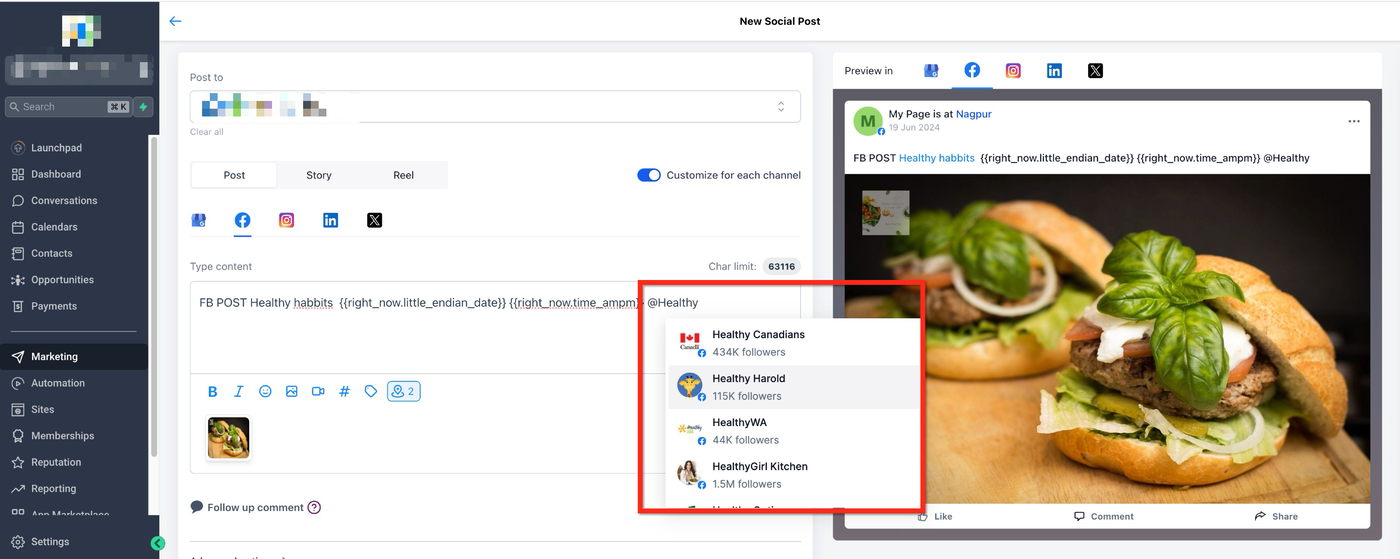Preview in Facebook tab icon
This screenshot has width=1400, height=559.
pos(972,70)
